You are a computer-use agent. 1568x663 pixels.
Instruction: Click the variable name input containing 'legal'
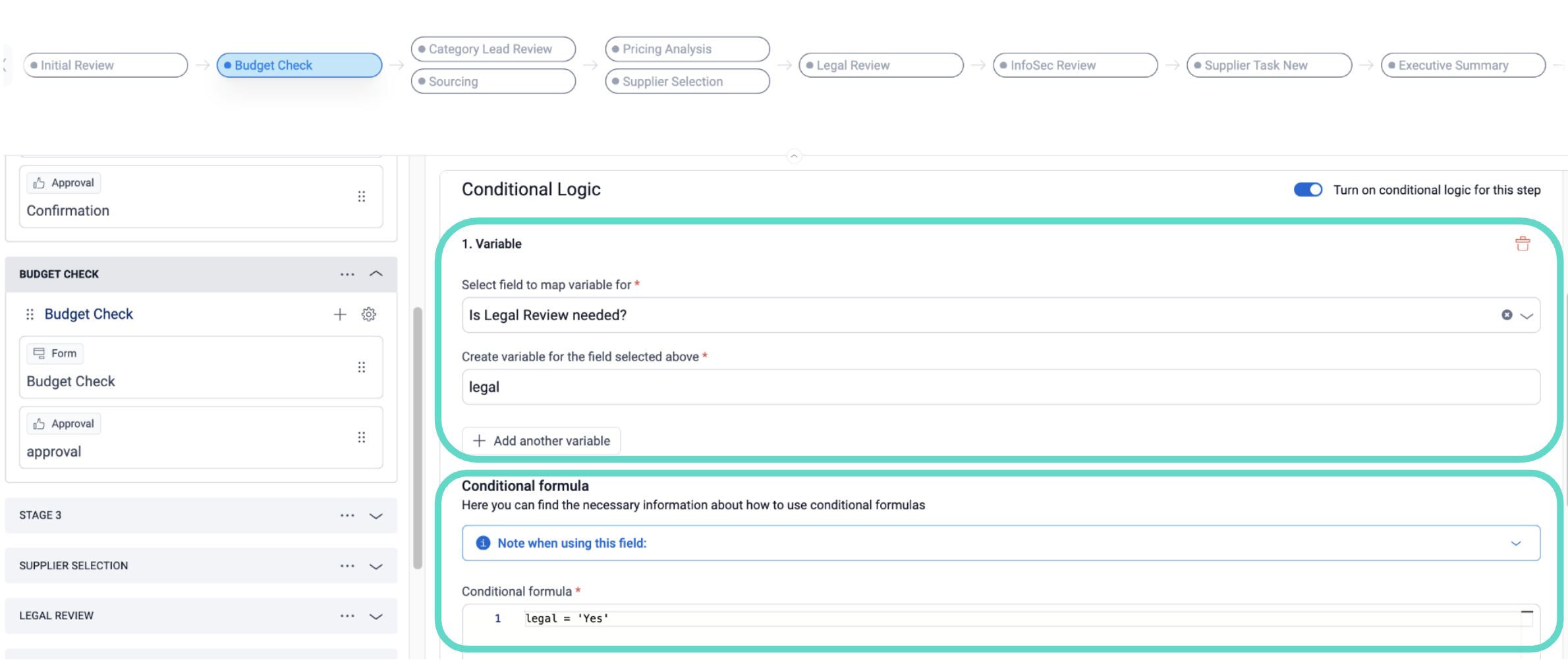click(x=1000, y=387)
